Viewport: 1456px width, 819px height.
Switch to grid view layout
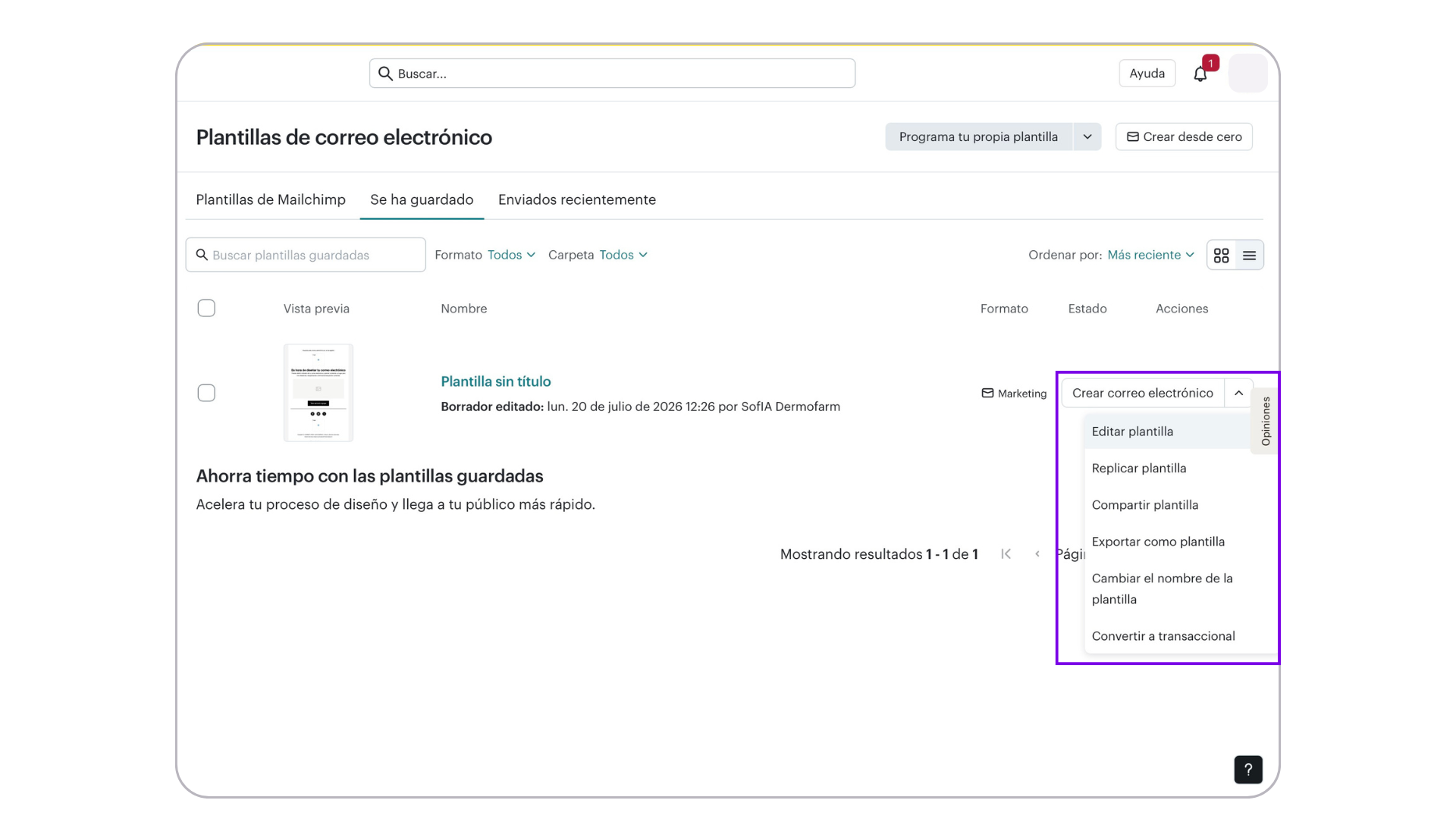(x=1221, y=256)
